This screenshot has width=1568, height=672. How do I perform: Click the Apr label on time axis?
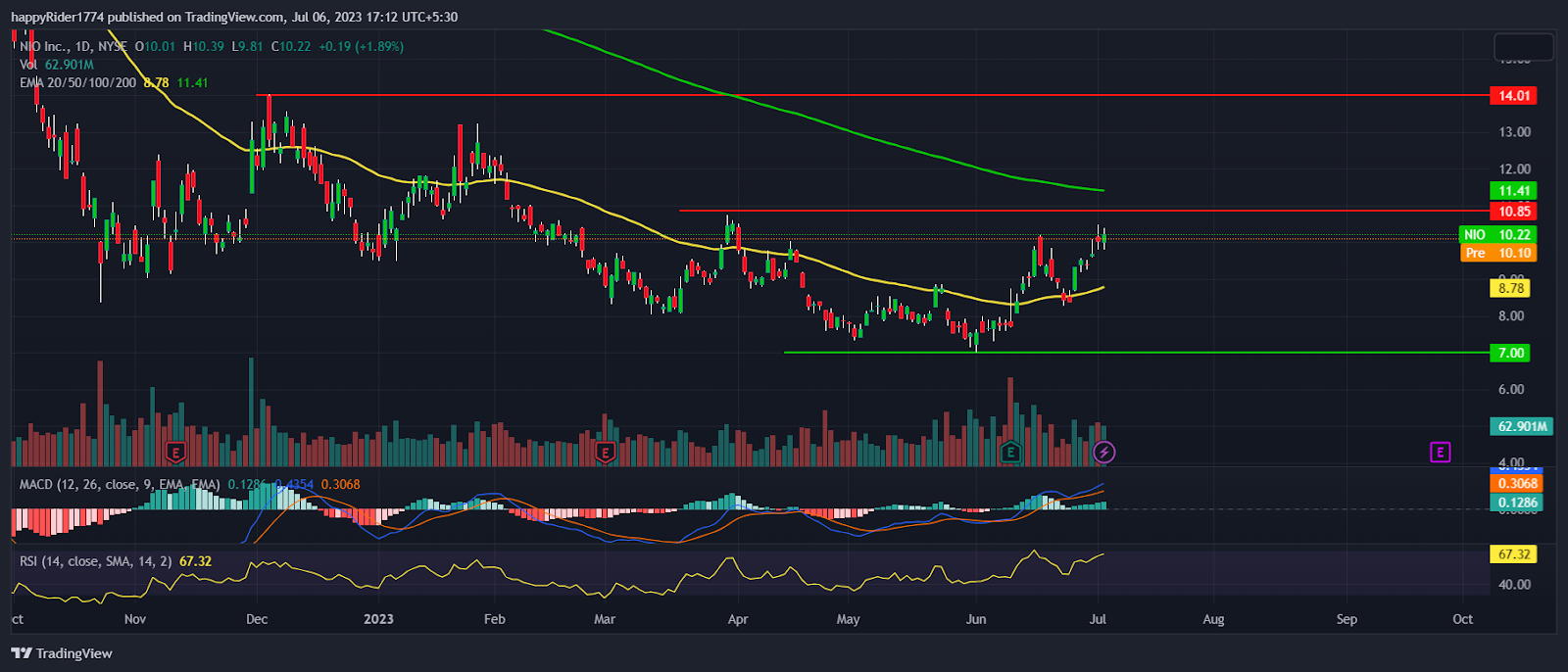tap(738, 619)
